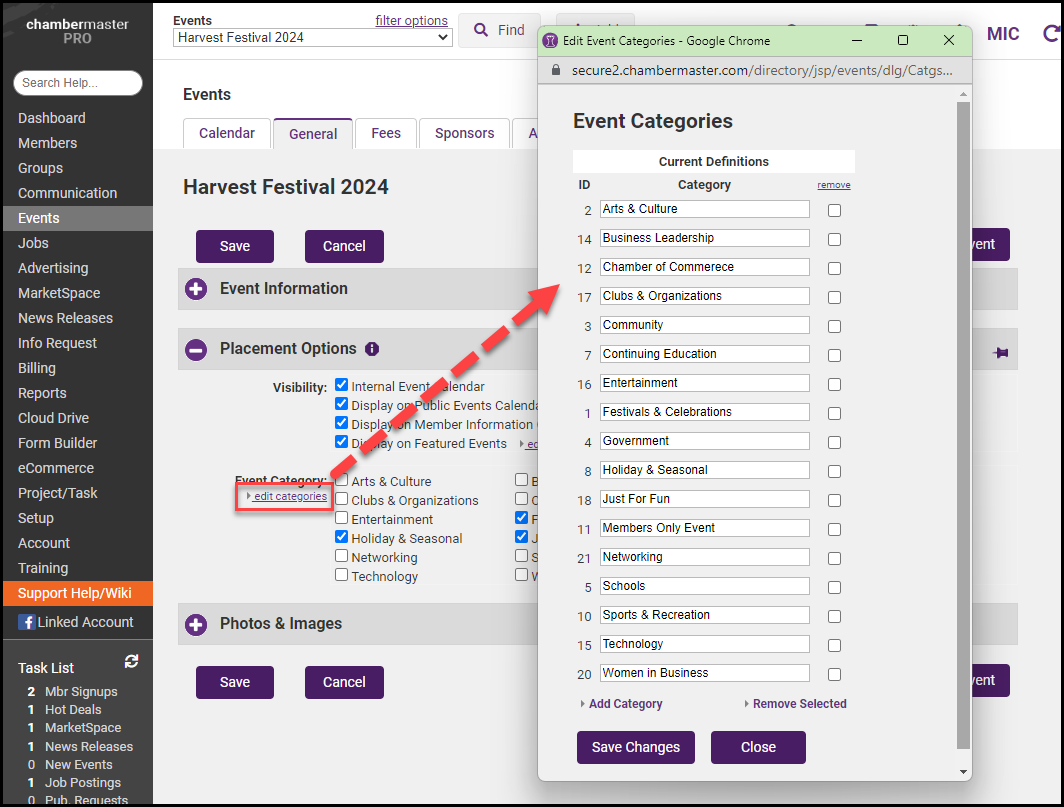The height and width of the screenshot is (807, 1064).
Task: Click the Save Changes button
Action: pyautogui.click(x=635, y=747)
